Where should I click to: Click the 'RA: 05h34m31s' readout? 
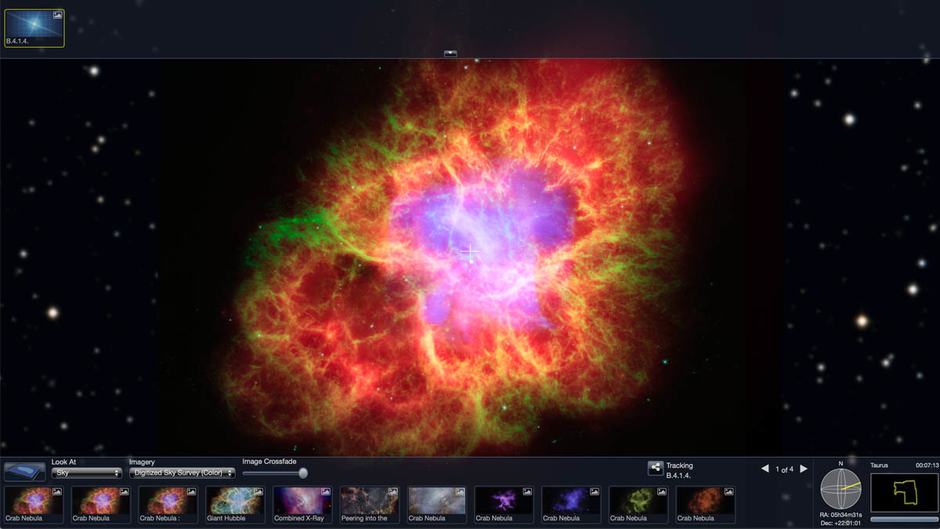tap(840, 515)
